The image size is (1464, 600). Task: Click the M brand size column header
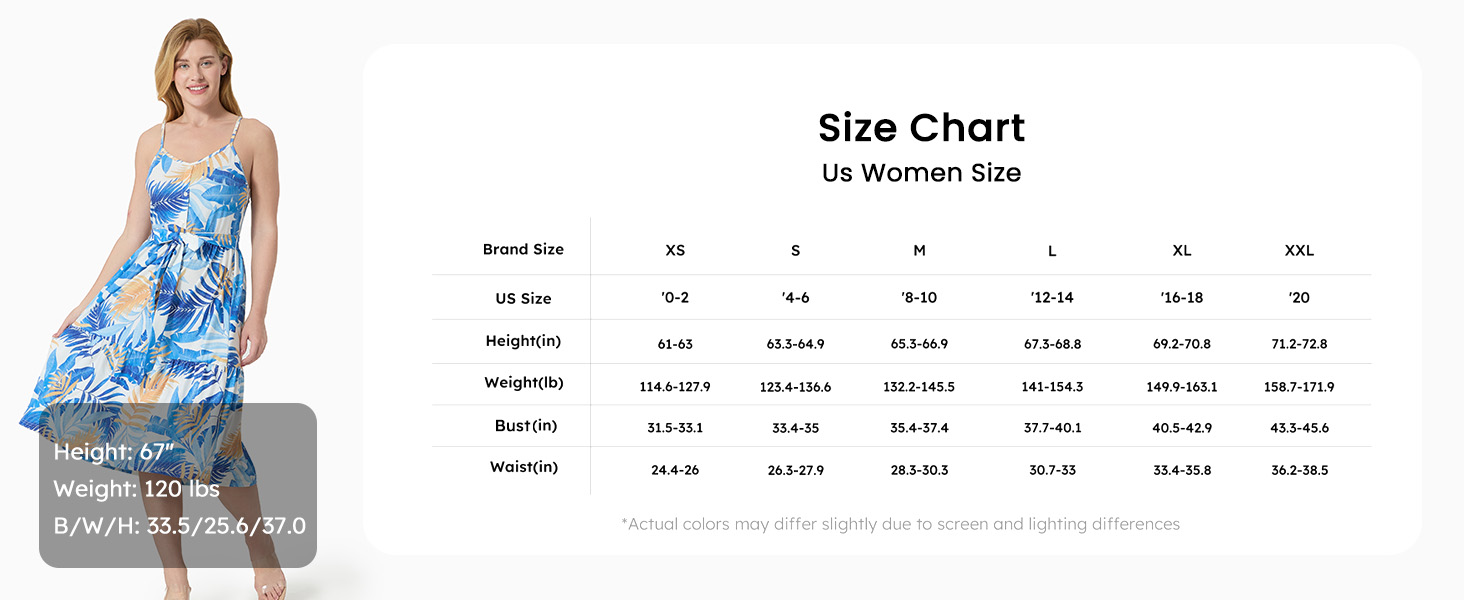tap(919, 250)
